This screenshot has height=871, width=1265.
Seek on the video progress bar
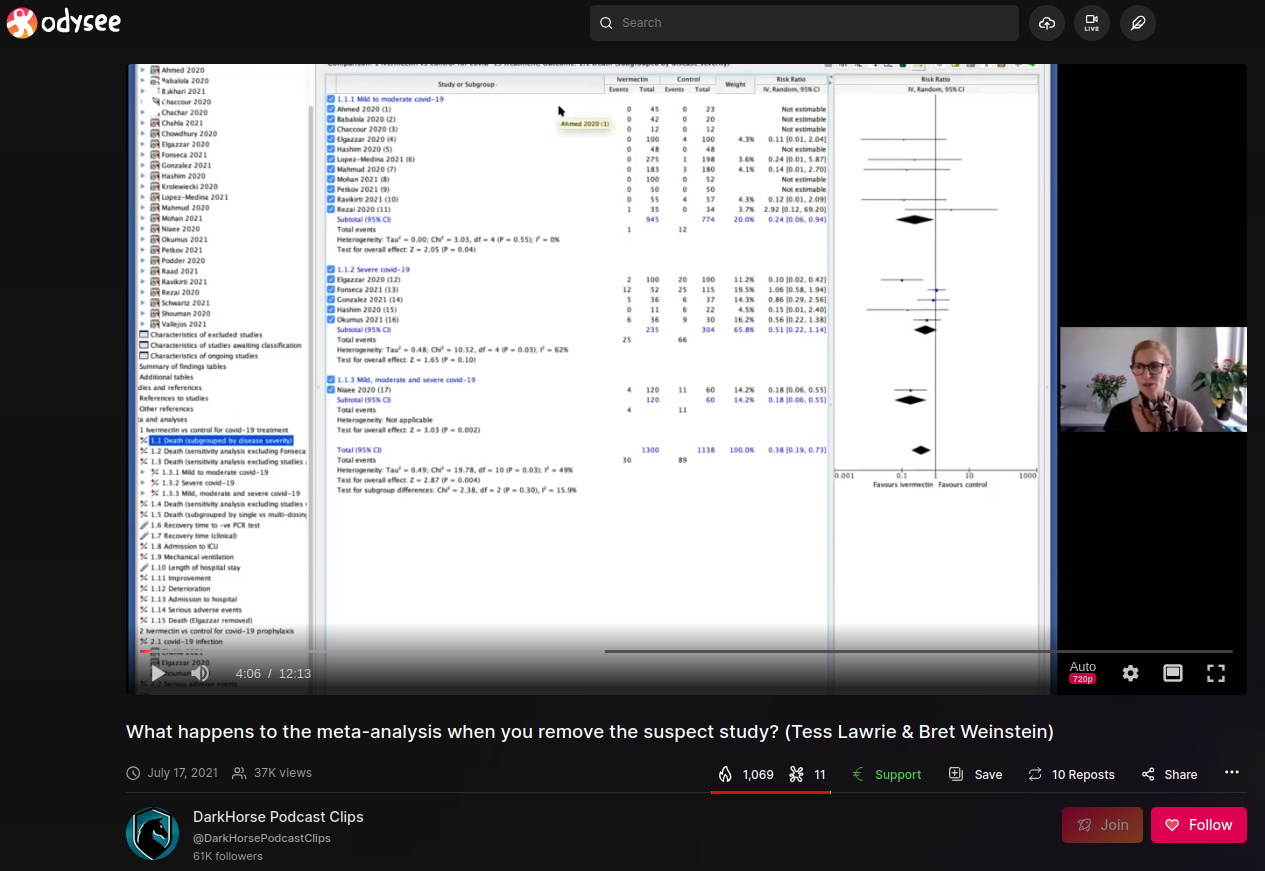coord(686,651)
